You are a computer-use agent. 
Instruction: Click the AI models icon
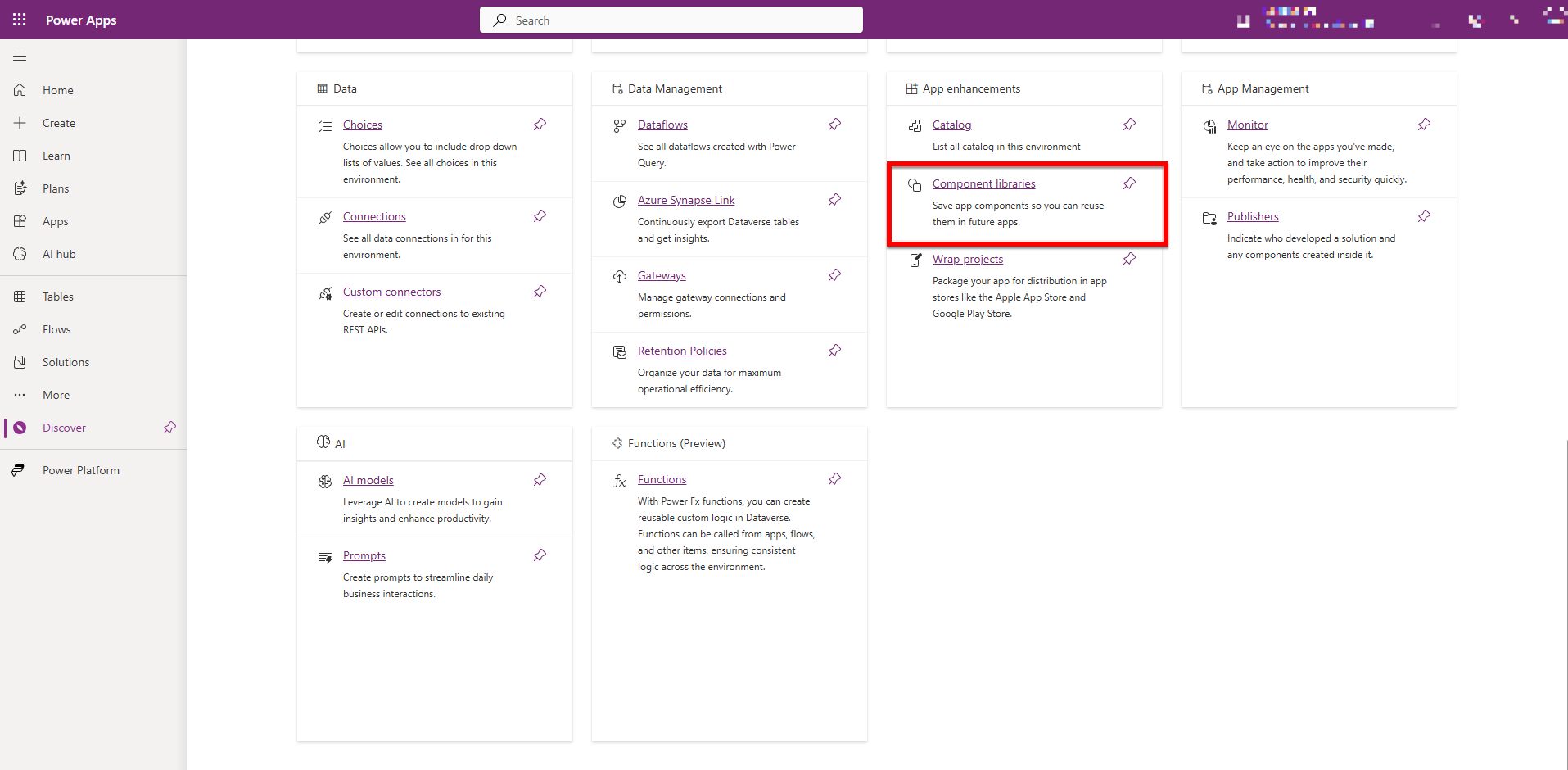[325, 482]
